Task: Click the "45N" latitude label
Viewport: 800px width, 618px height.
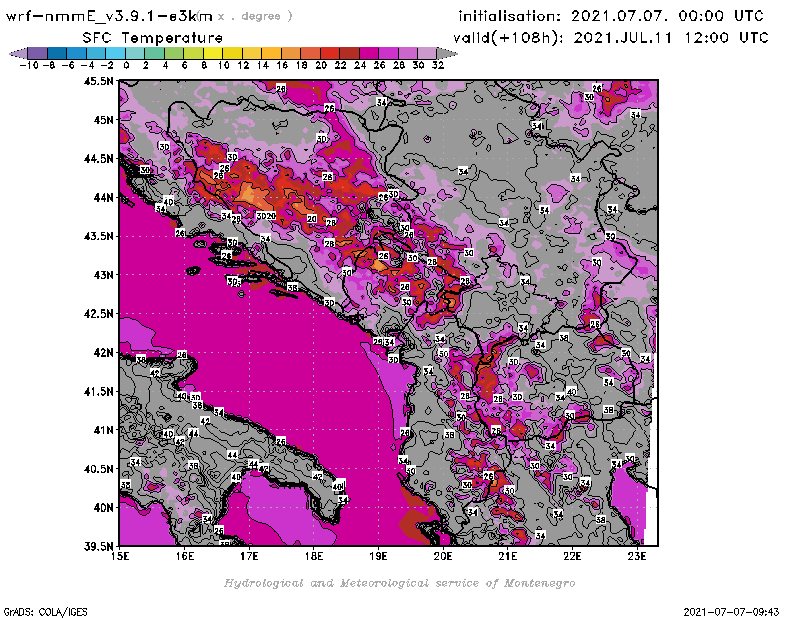Action: [x=103, y=120]
